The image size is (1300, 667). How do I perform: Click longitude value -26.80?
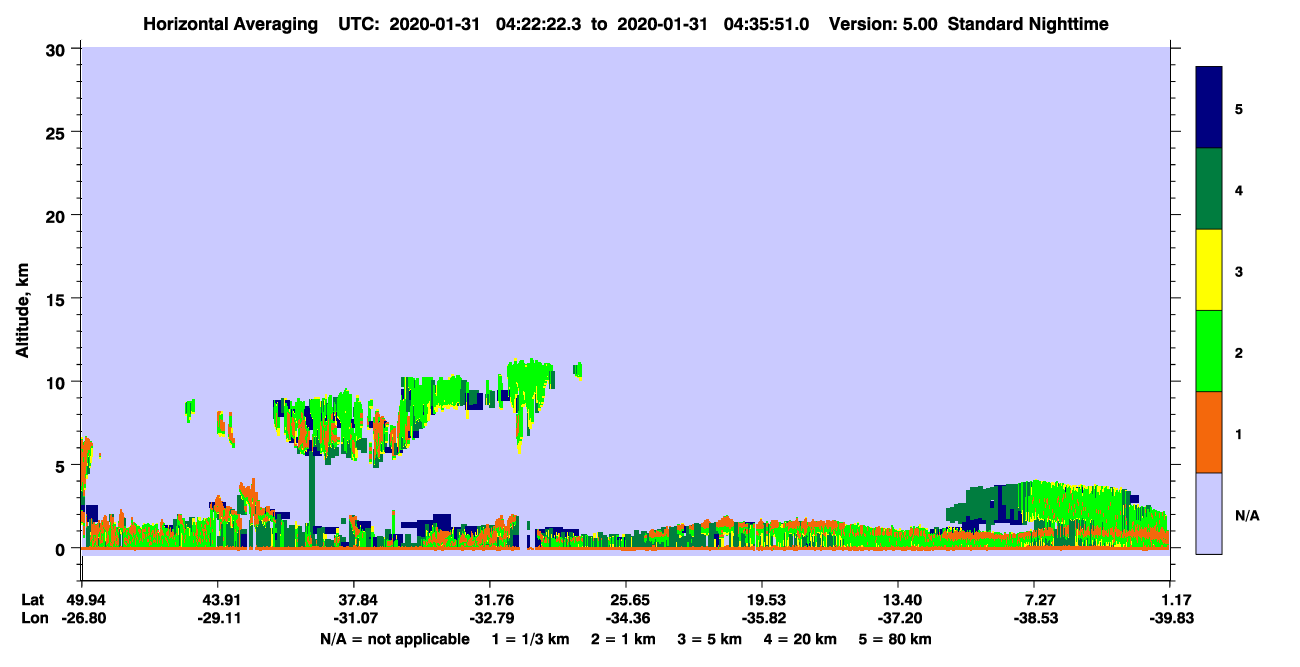coord(82,618)
